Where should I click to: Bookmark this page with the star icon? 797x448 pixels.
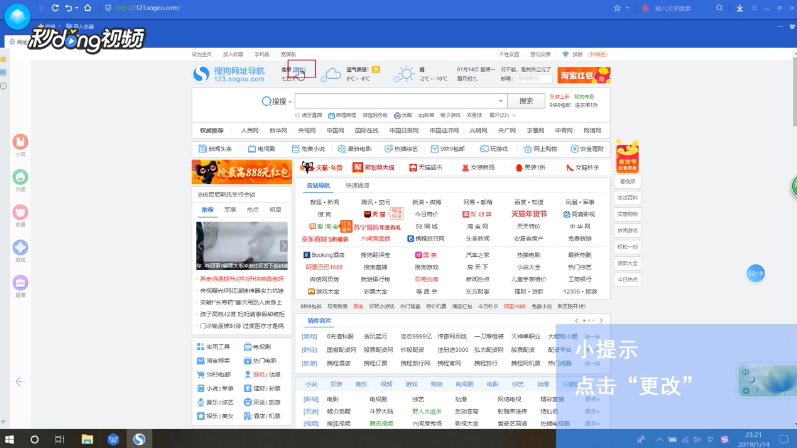click(x=617, y=8)
